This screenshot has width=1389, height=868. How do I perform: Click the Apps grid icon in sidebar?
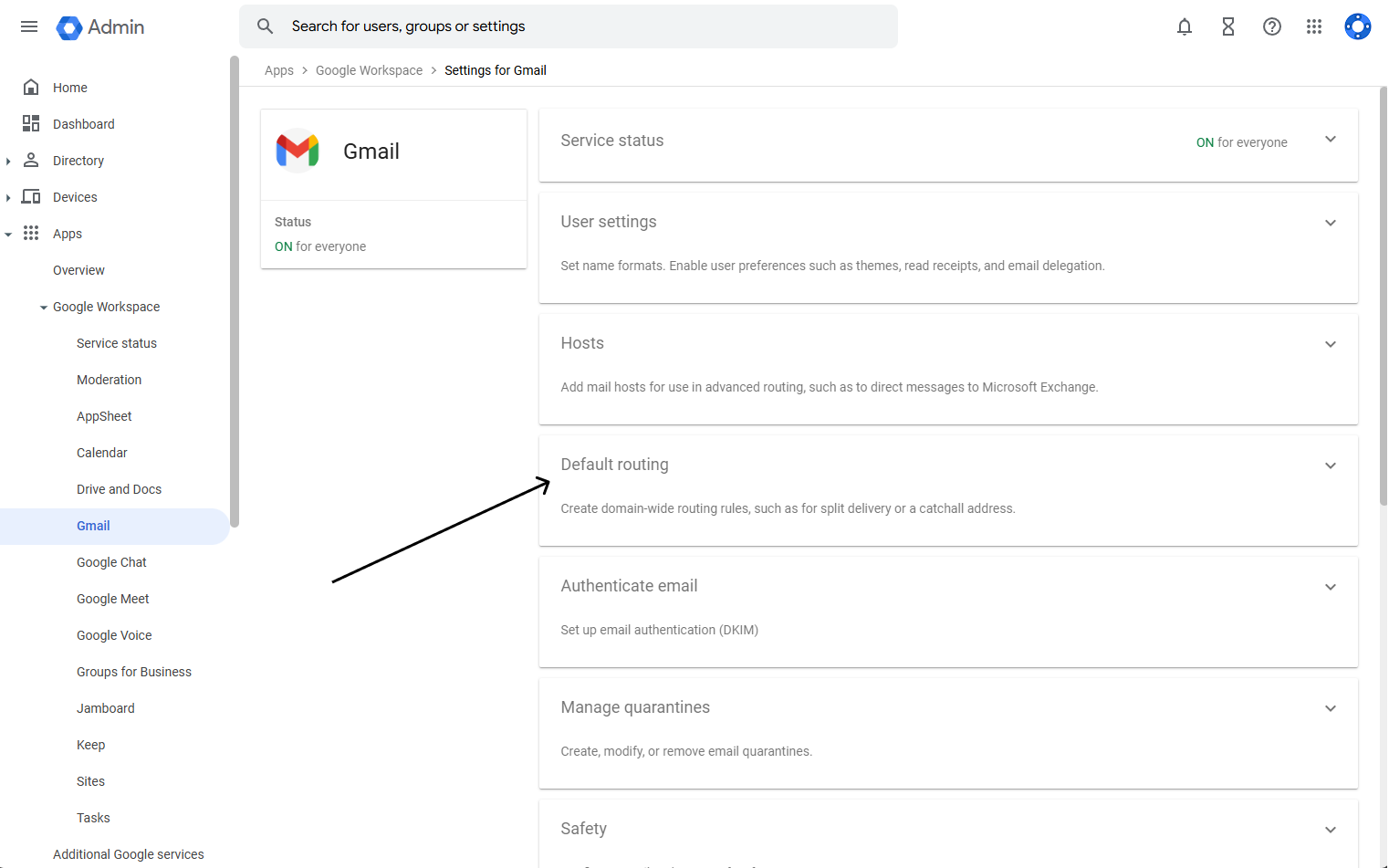pos(31,233)
